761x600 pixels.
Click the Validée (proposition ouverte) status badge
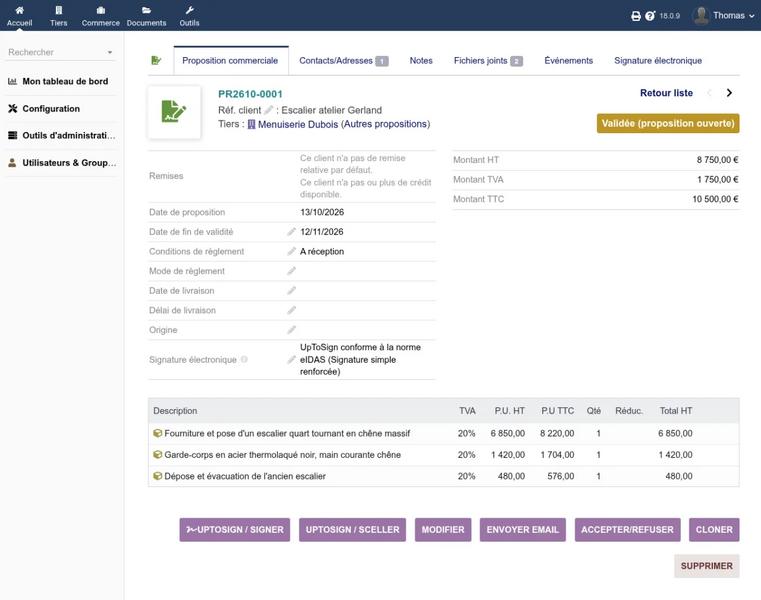click(x=668, y=123)
